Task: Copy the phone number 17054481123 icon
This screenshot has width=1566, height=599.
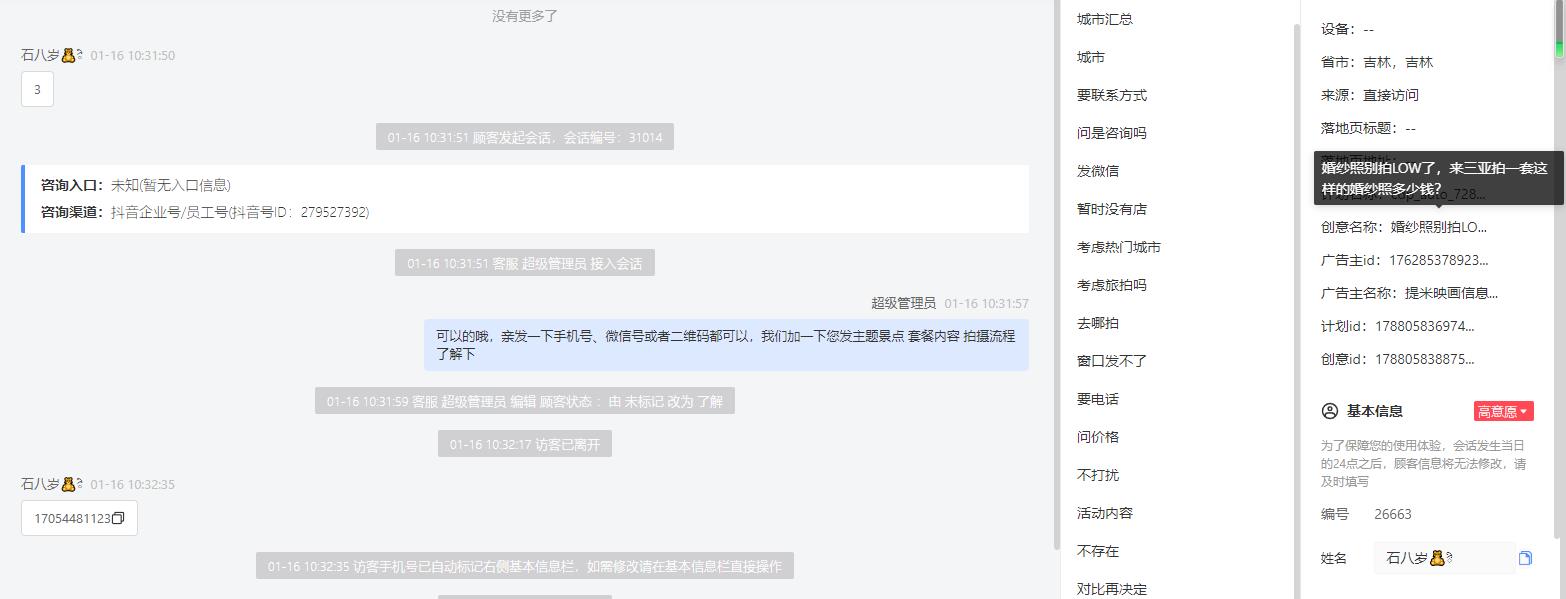Action: click(x=118, y=519)
